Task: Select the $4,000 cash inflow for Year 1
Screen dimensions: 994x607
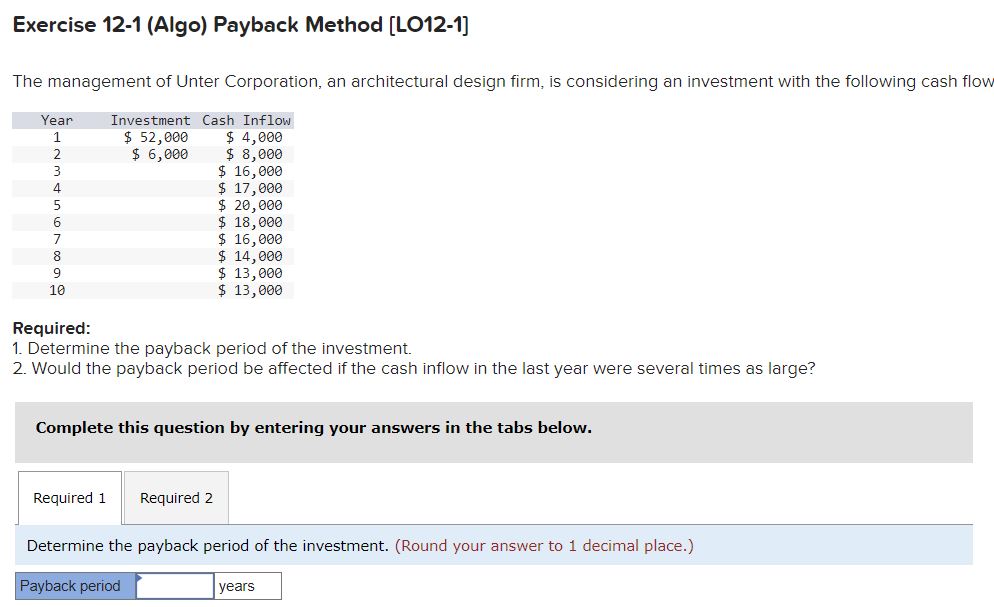Action: [x=254, y=136]
